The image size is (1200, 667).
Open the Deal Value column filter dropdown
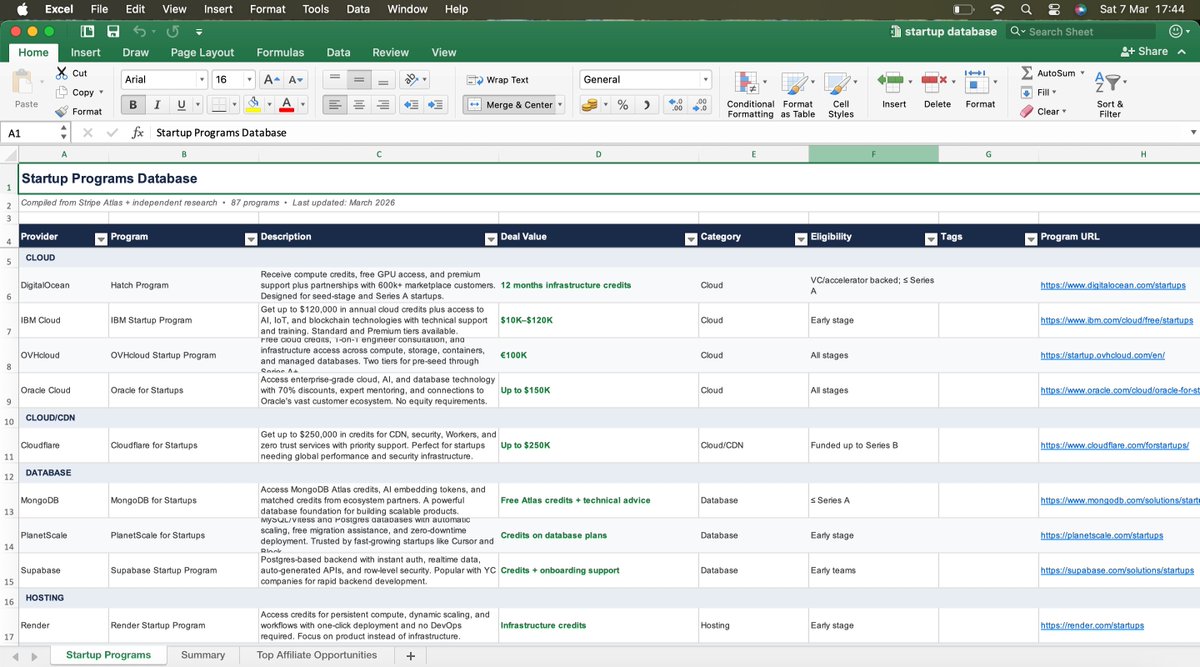click(691, 238)
